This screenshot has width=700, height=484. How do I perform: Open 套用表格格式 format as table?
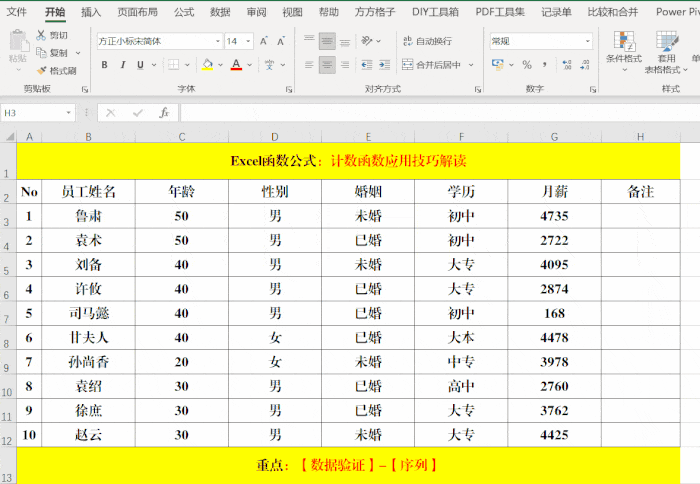click(x=667, y=52)
